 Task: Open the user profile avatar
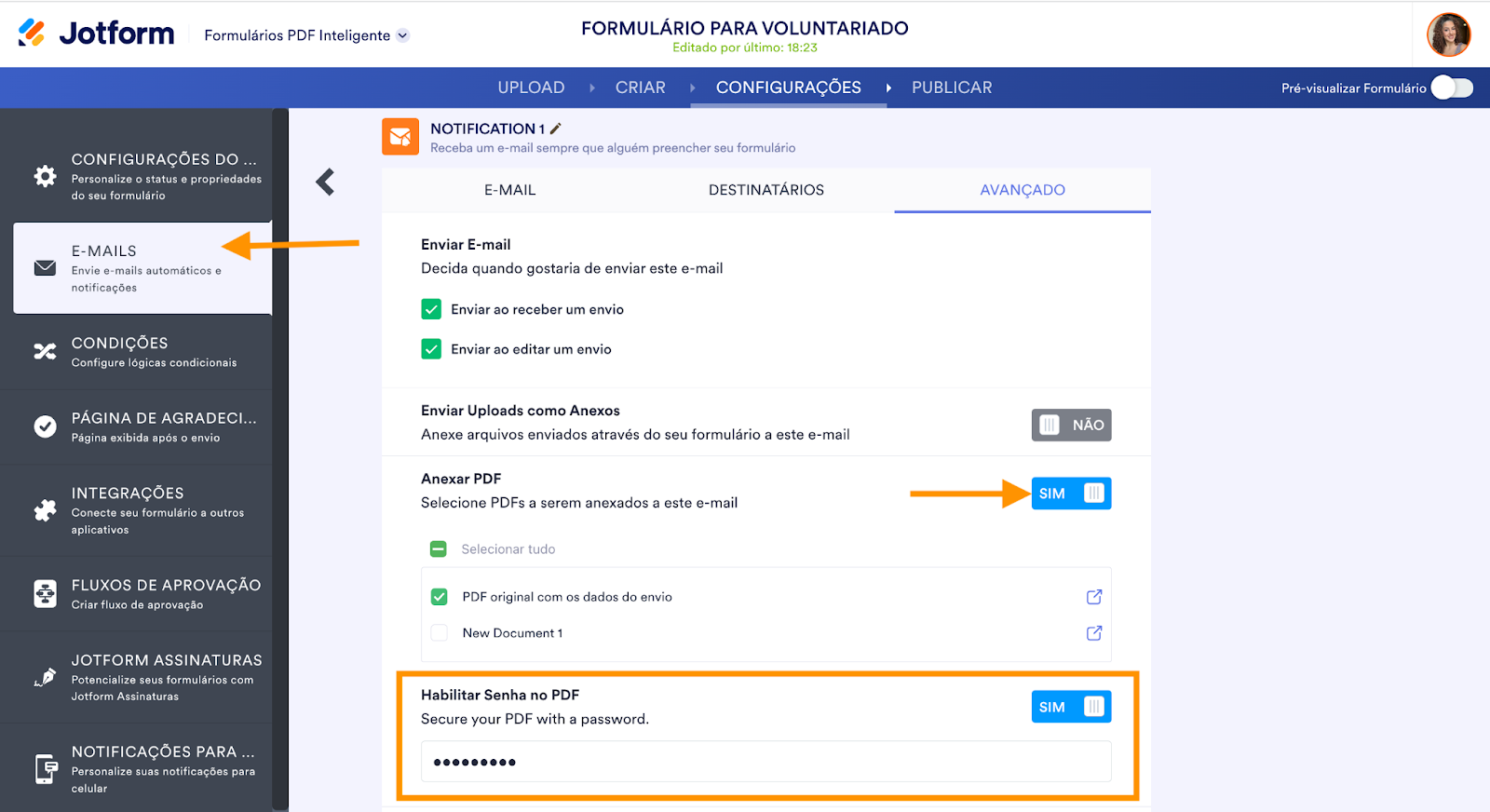click(1448, 34)
